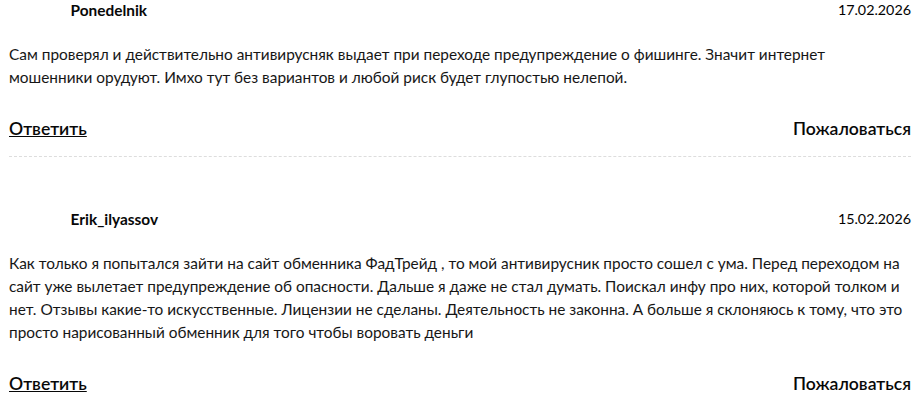Report Ponedelnik's comment via Пожаловаться
This screenshot has height=406, width=912.
pos(851,129)
